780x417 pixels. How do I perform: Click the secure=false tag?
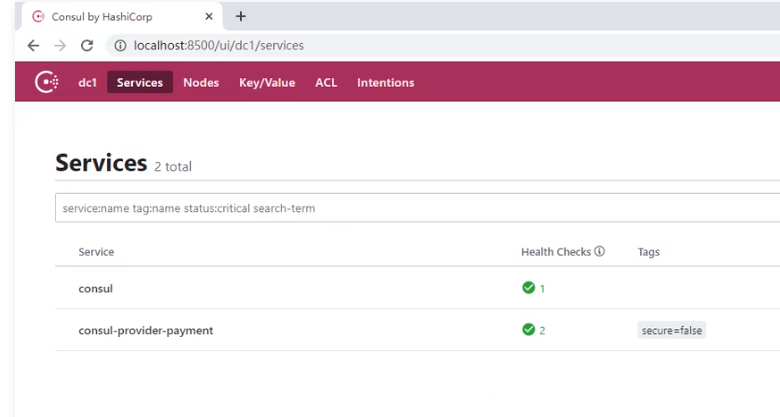672,330
